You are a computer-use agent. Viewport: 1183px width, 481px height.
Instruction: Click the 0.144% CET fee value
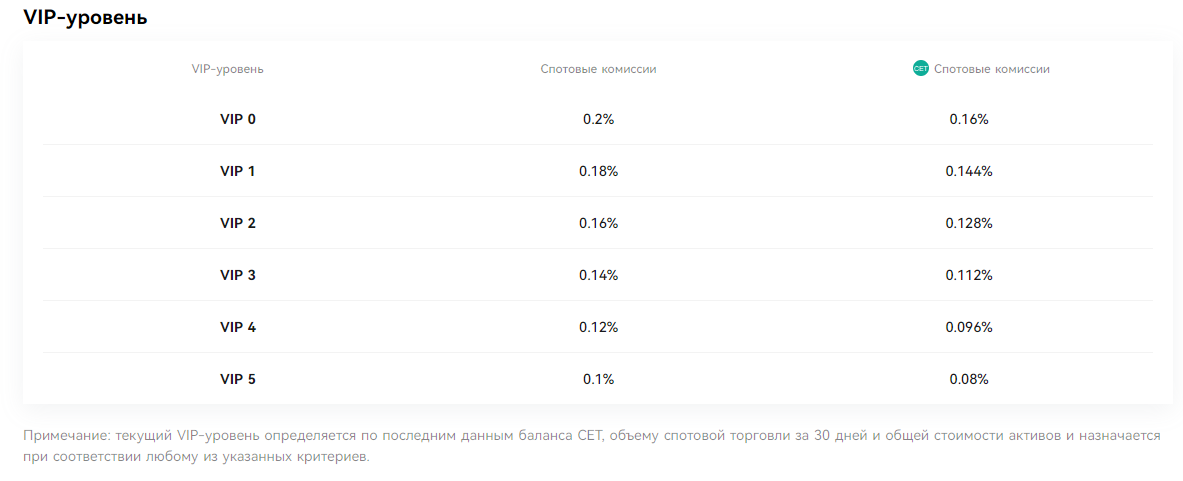point(969,171)
